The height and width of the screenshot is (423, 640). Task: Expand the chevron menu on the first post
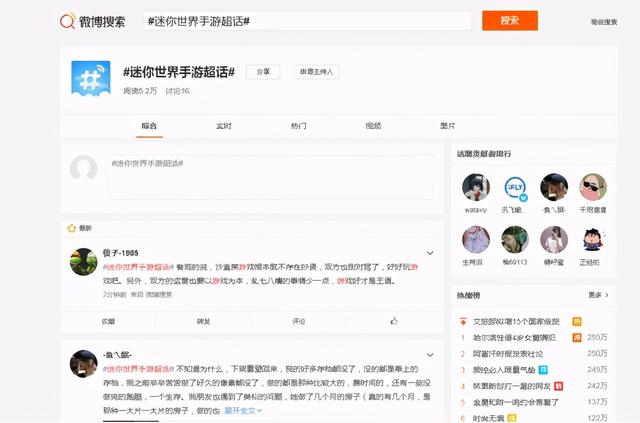(430, 253)
